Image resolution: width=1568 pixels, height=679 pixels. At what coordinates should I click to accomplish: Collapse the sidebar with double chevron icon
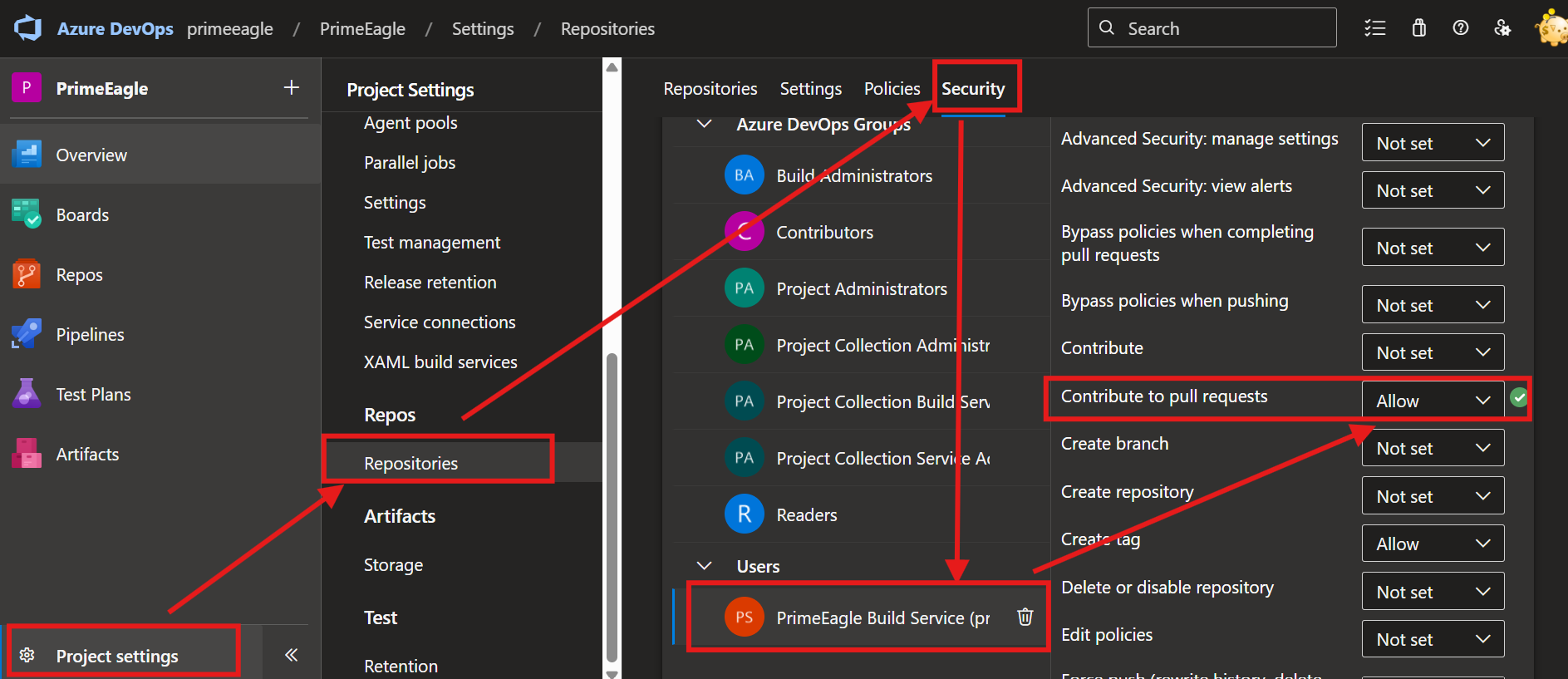(292, 655)
